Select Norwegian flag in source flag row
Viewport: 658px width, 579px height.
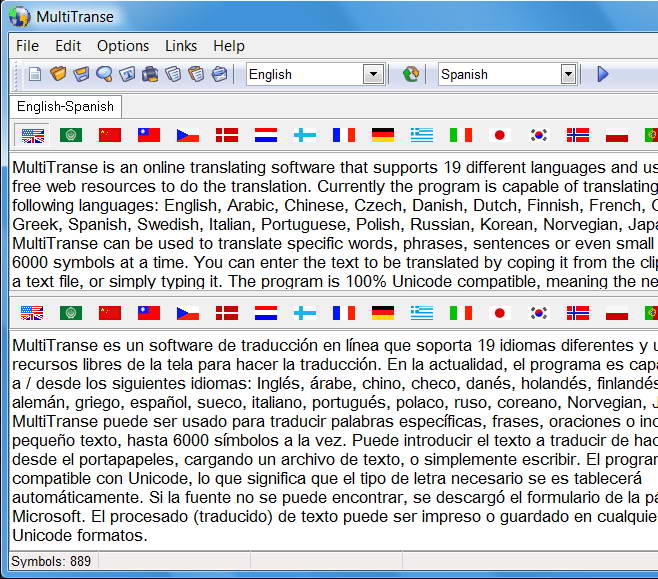click(578, 135)
